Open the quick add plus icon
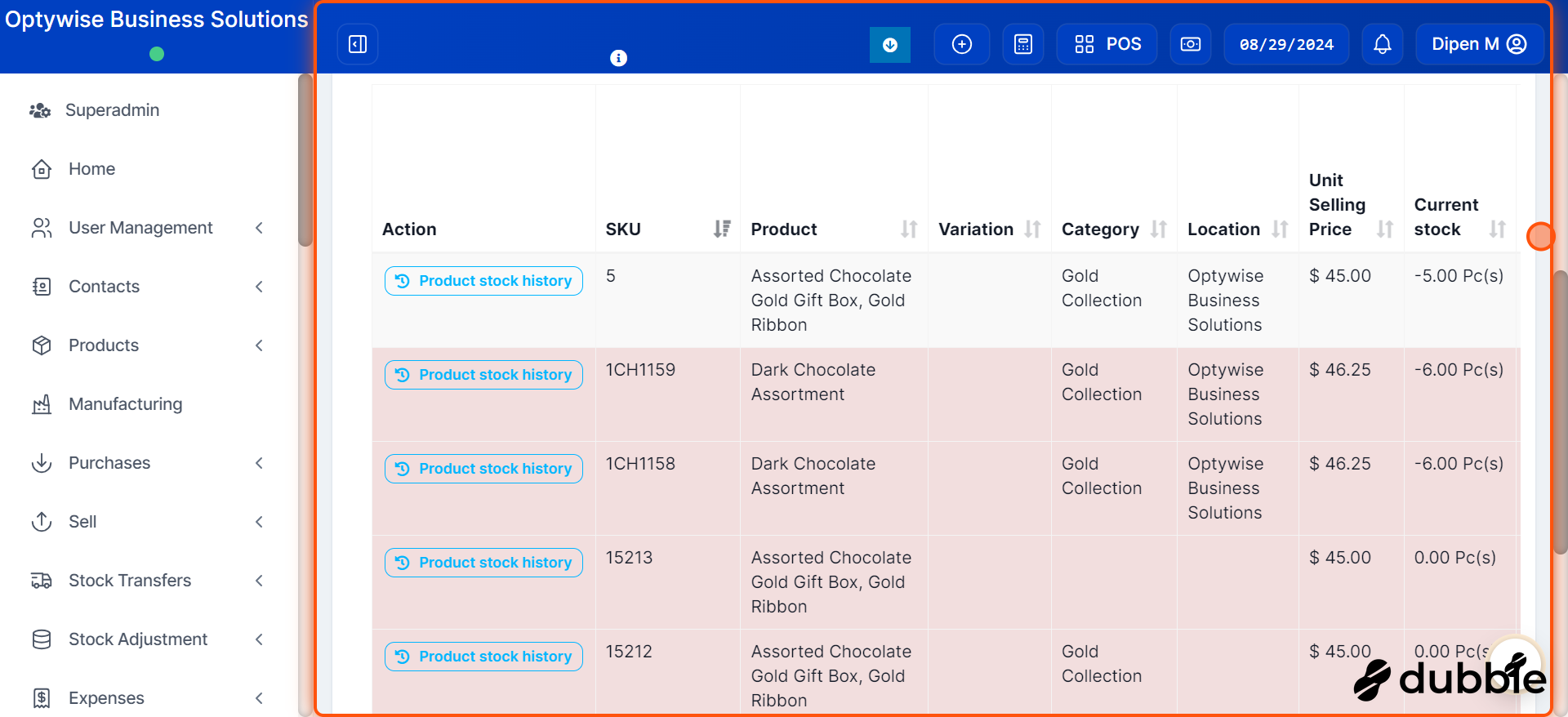The image size is (1568, 717). [962, 44]
